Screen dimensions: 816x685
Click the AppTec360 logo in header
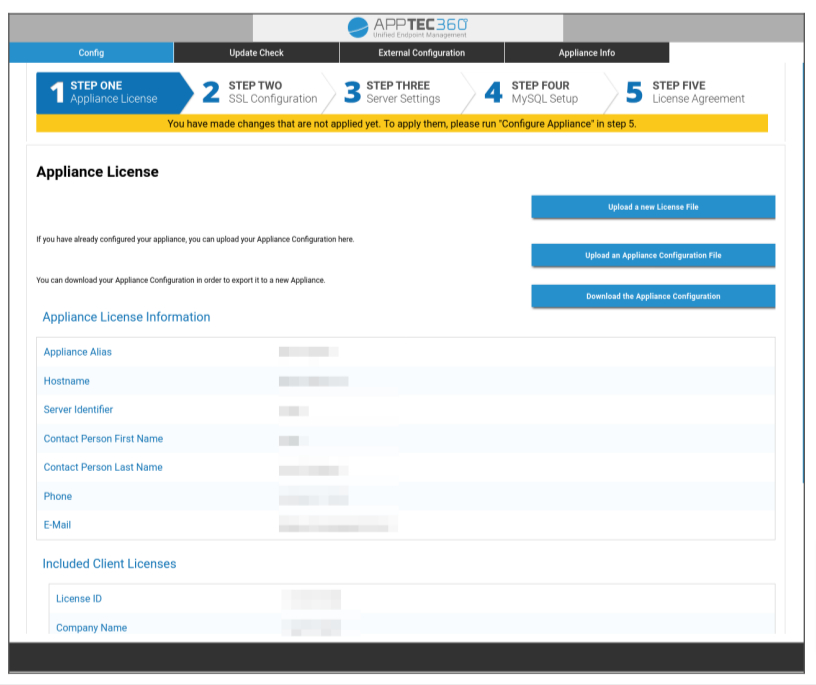point(408,27)
